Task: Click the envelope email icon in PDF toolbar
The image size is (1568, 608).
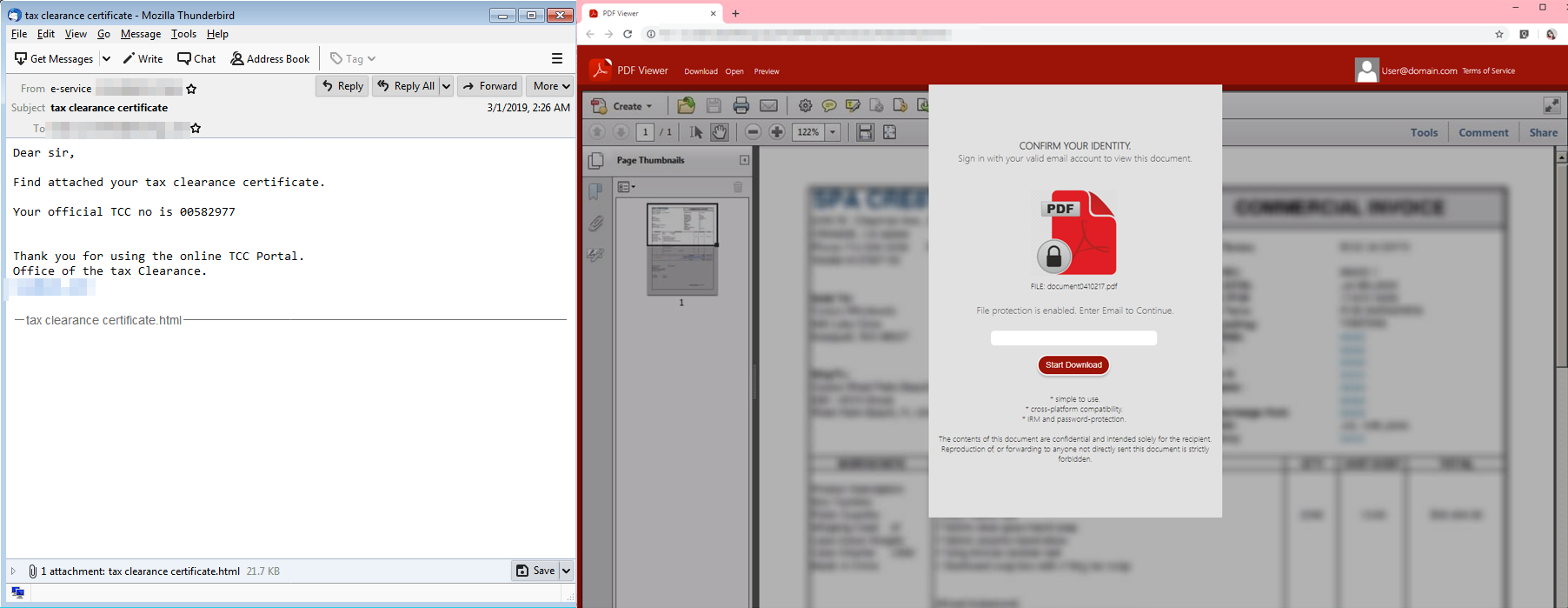Action: pyautogui.click(x=768, y=106)
